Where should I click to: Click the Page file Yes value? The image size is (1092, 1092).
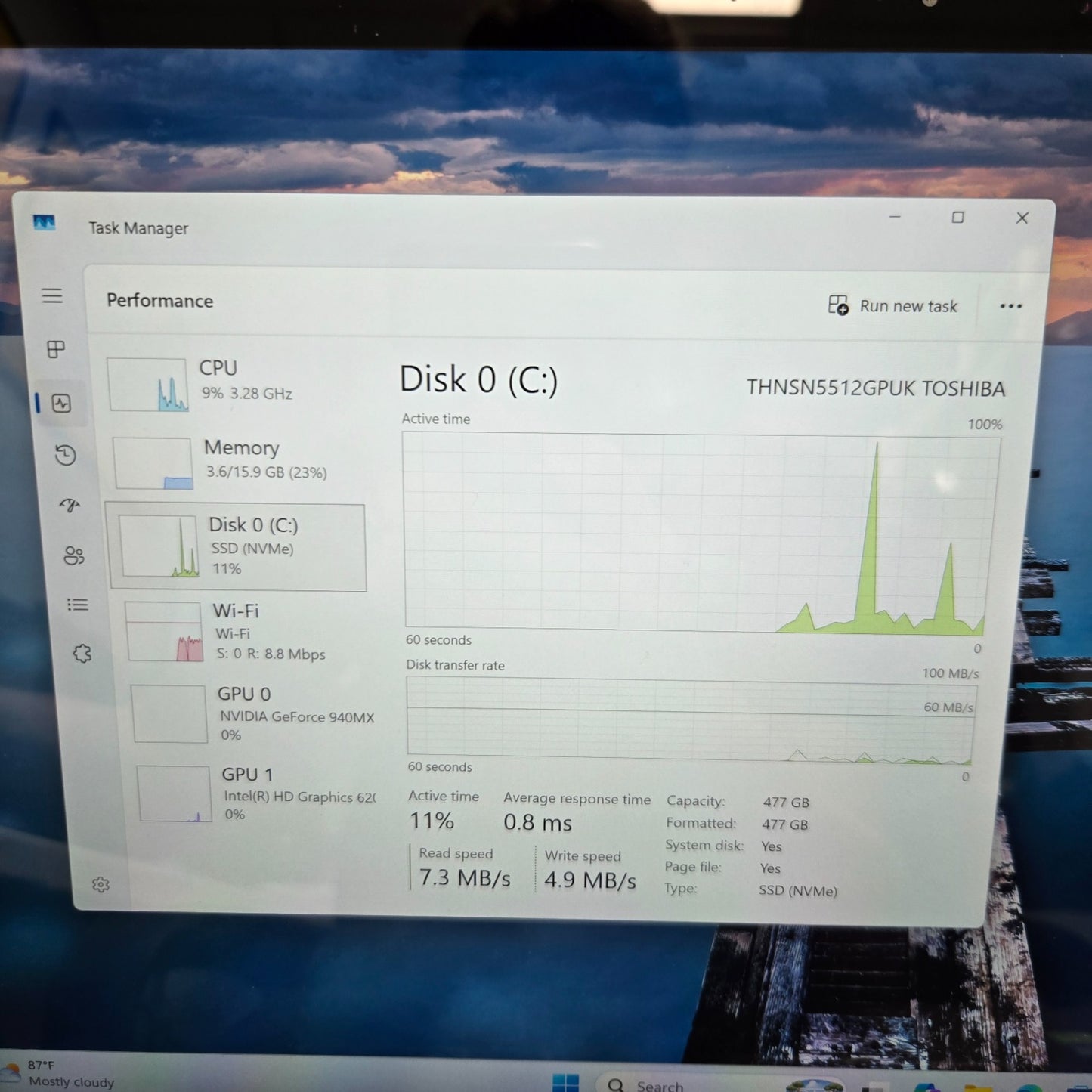(x=770, y=868)
